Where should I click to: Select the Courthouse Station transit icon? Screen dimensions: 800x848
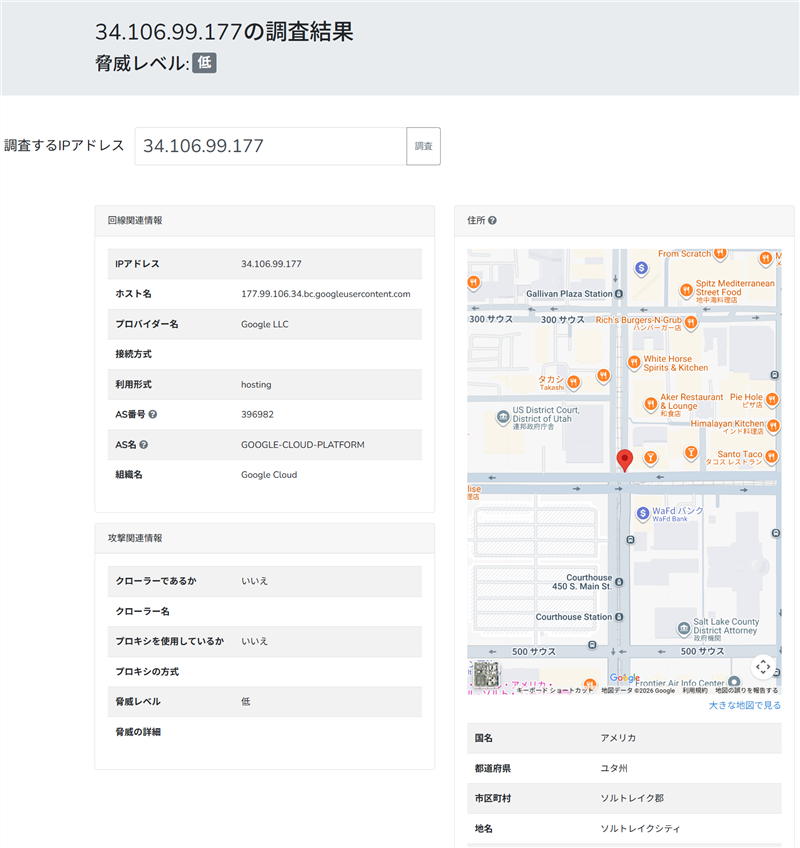[620, 617]
